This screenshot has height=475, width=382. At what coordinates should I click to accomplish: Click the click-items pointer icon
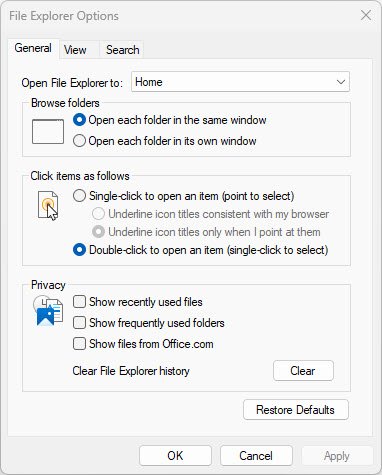[x=48, y=206]
